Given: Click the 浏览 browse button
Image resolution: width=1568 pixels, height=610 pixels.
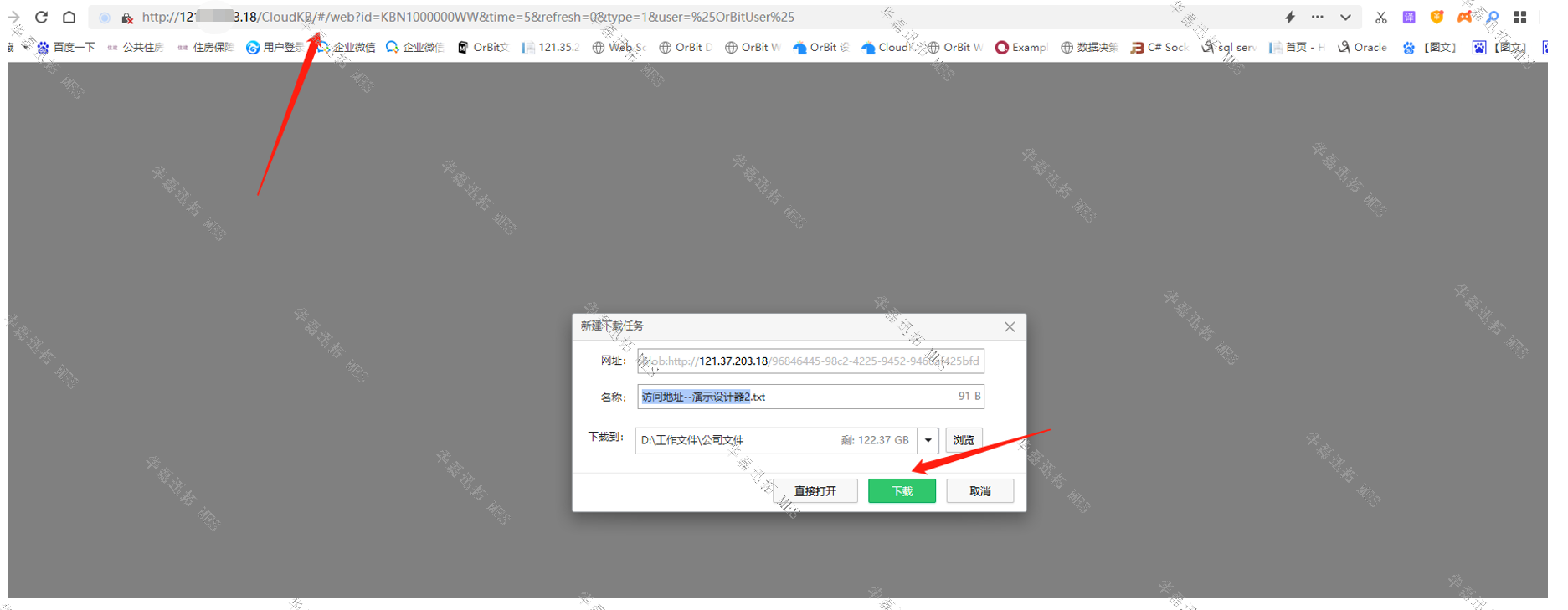Looking at the screenshot, I should click(964, 440).
